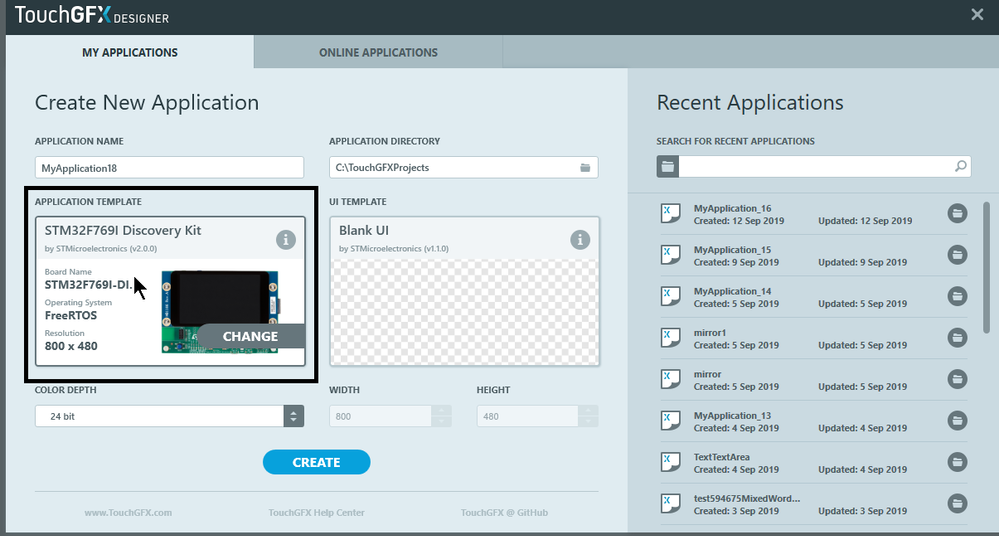Click folder icon left of recent search box
The width and height of the screenshot is (999, 536).
pyautogui.click(x=668, y=166)
